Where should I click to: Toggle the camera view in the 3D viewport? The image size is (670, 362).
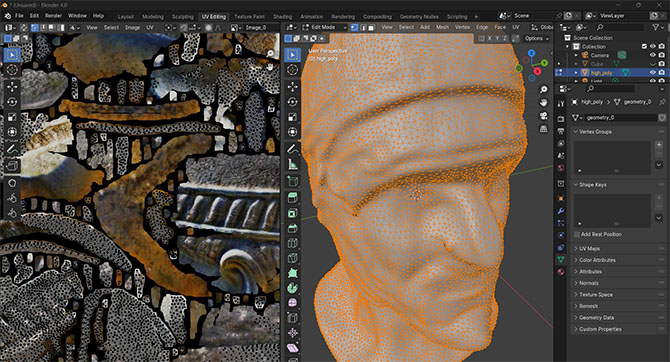(x=544, y=116)
